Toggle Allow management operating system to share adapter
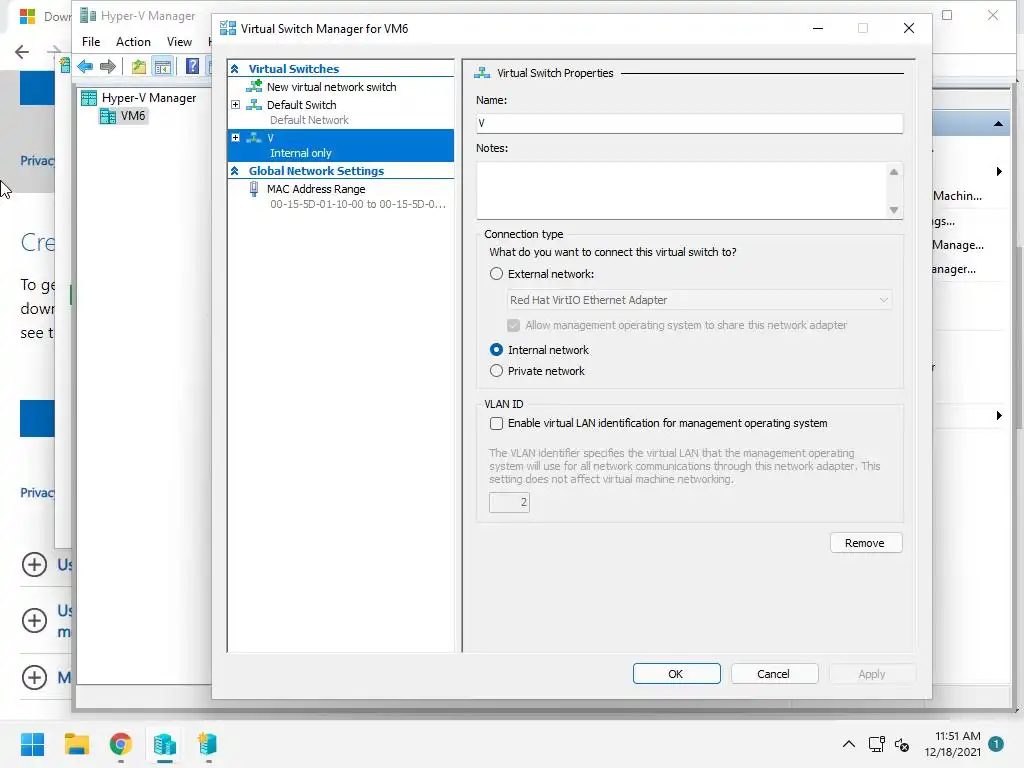Image resolution: width=1024 pixels, height=768 pixels. coord(513,325)
